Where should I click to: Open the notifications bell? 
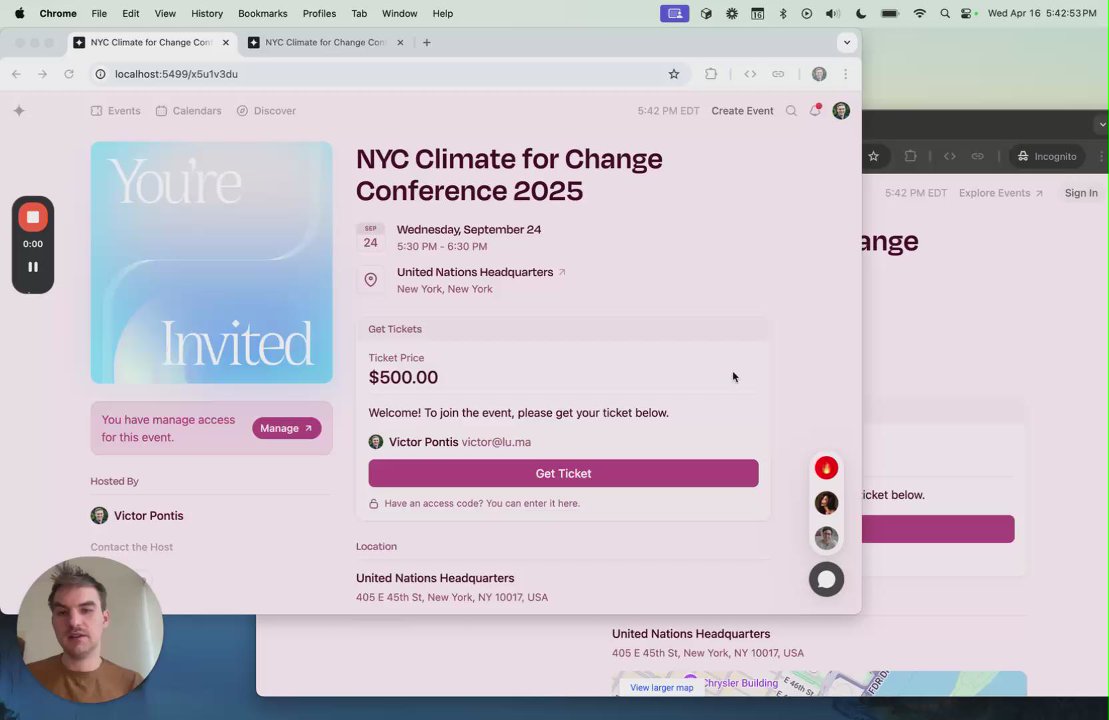pos(815,110)
